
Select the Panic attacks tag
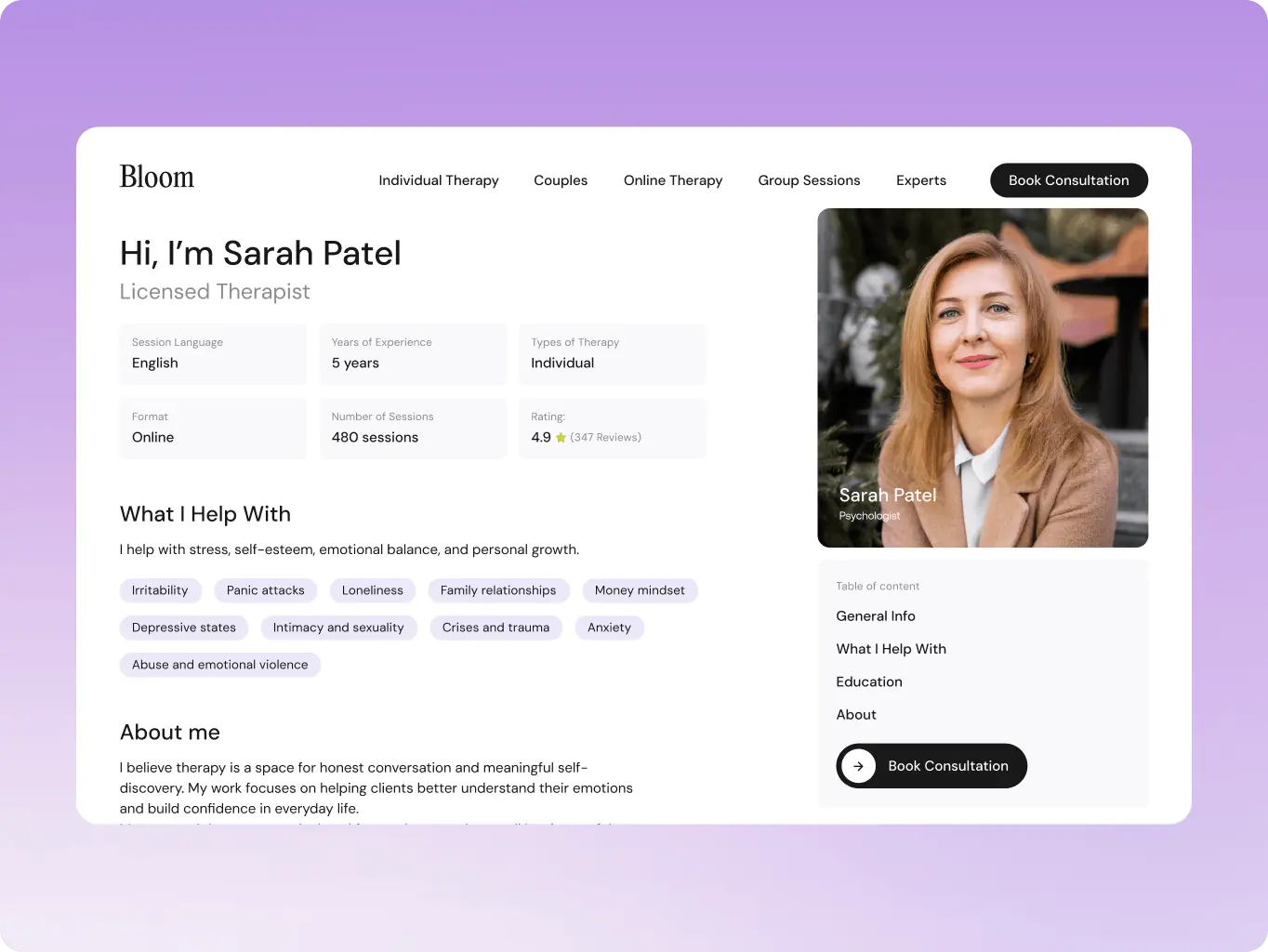tap(266, 590)
